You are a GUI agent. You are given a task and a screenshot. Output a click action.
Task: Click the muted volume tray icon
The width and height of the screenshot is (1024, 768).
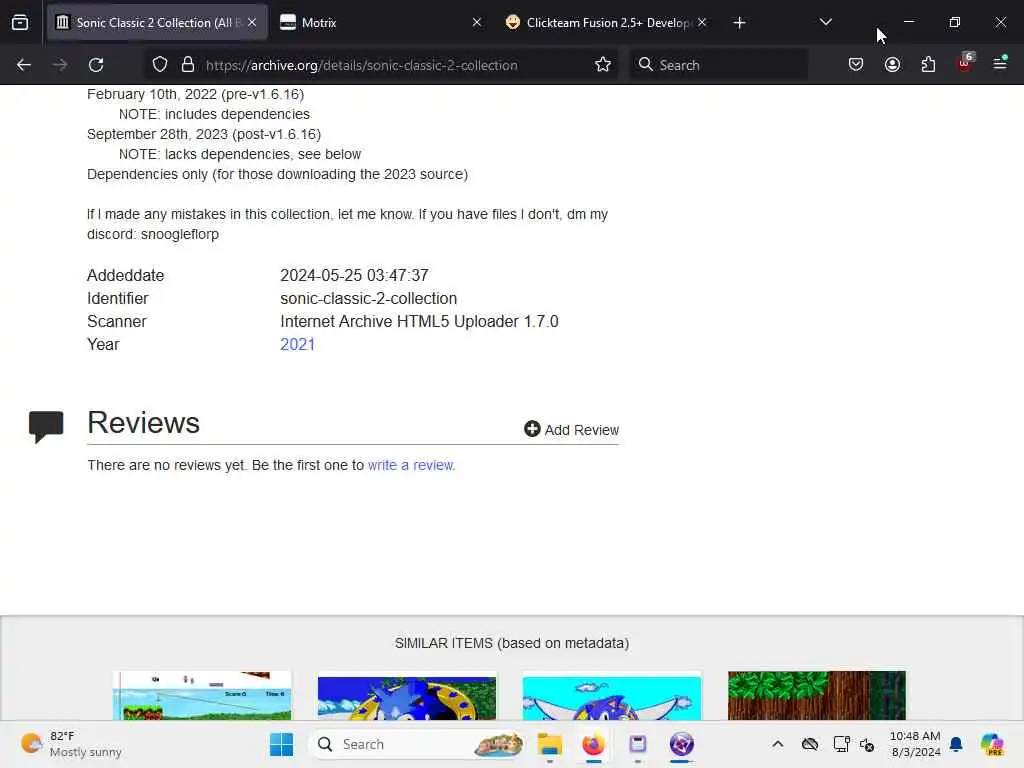click(x=867, y=744)
